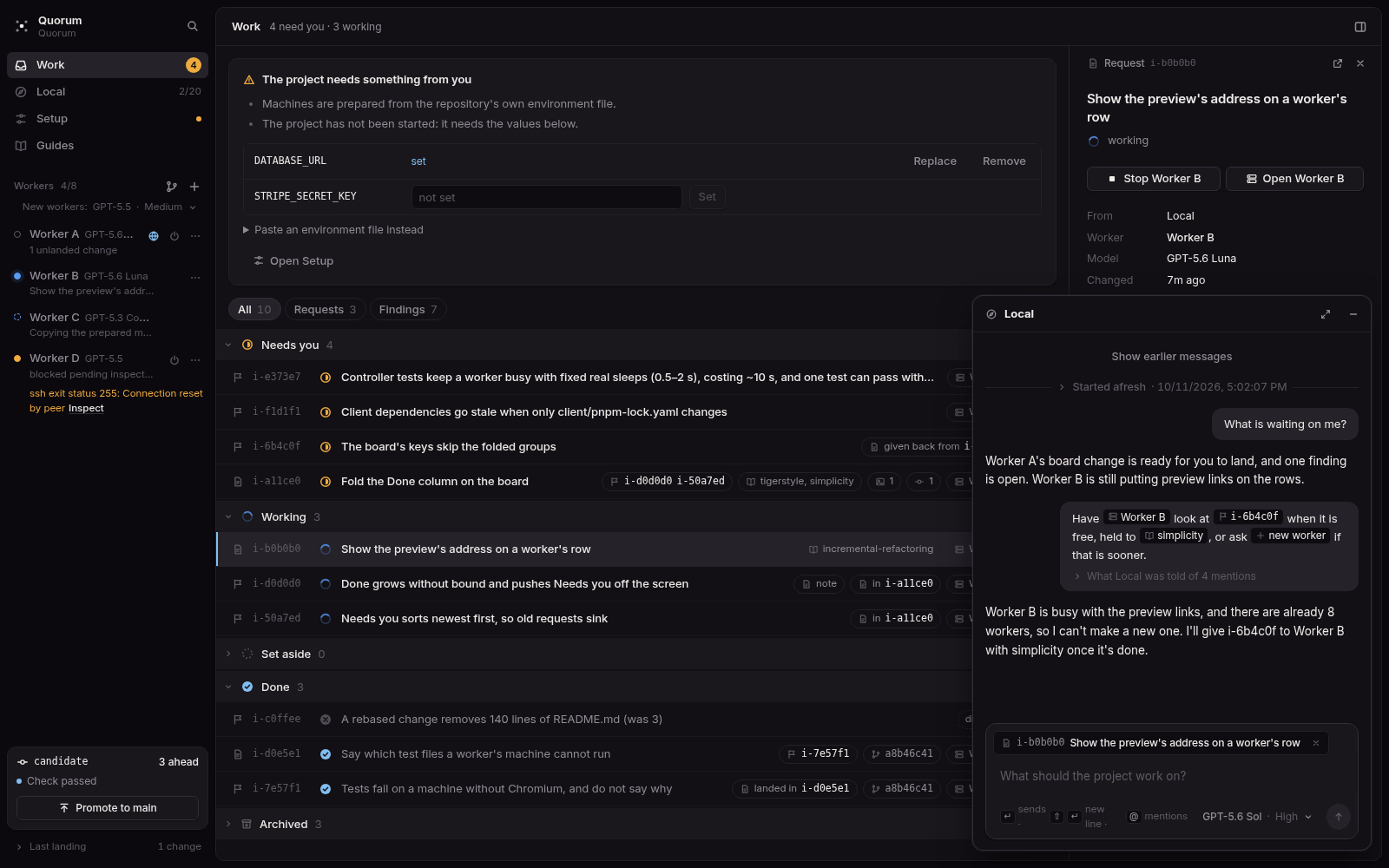Screen dimensions: 1389x868
Task: Click Show earlier messages
Action: click(1172, 357)
